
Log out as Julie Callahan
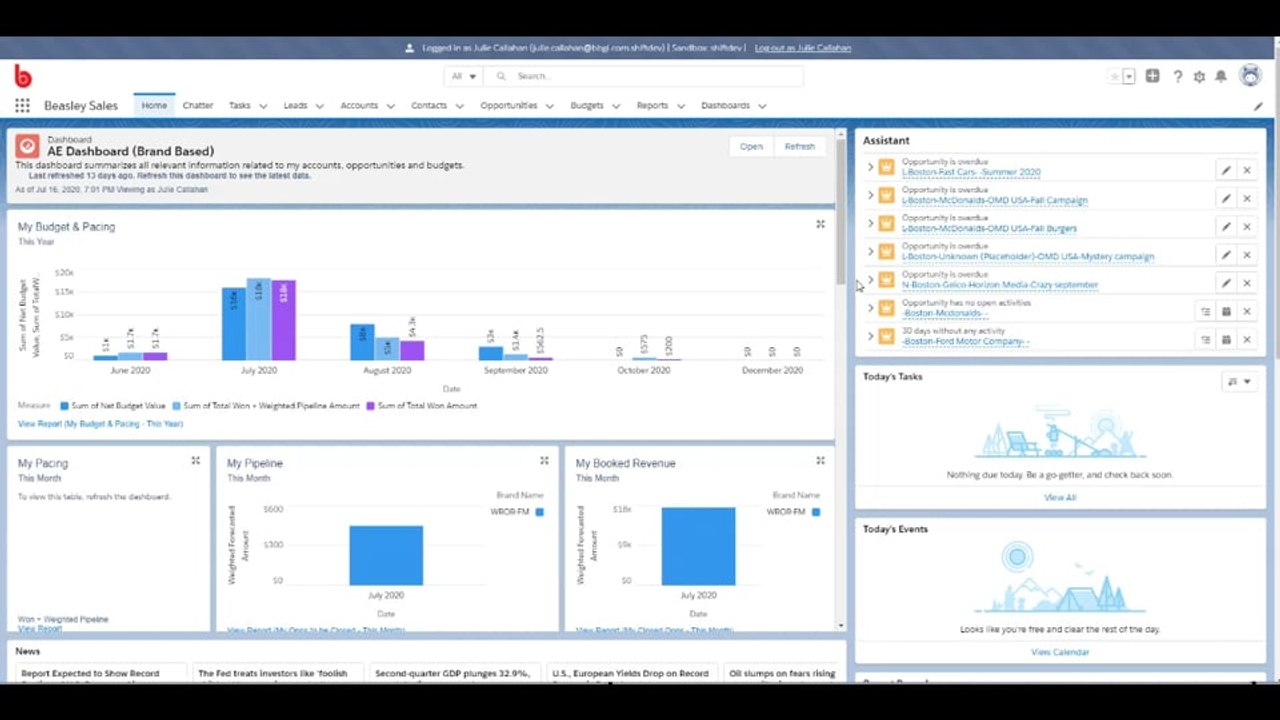coord(803,48)
